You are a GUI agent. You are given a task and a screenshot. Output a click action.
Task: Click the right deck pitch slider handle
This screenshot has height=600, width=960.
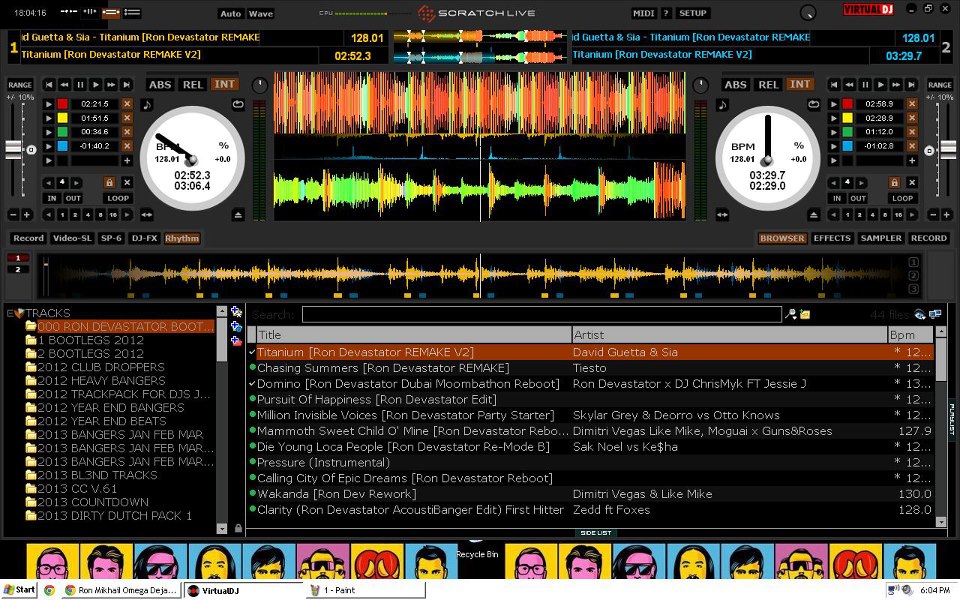948,149
